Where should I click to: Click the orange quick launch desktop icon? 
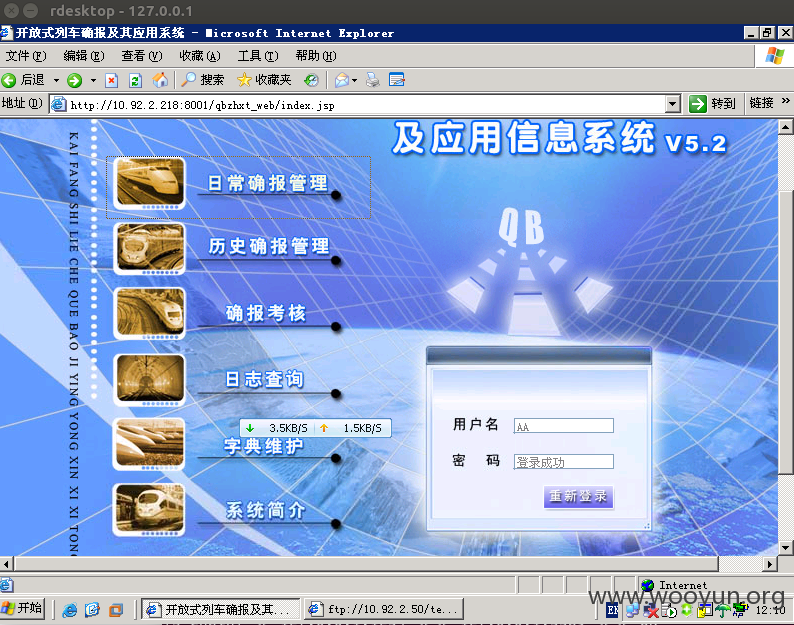pos(116,610)
